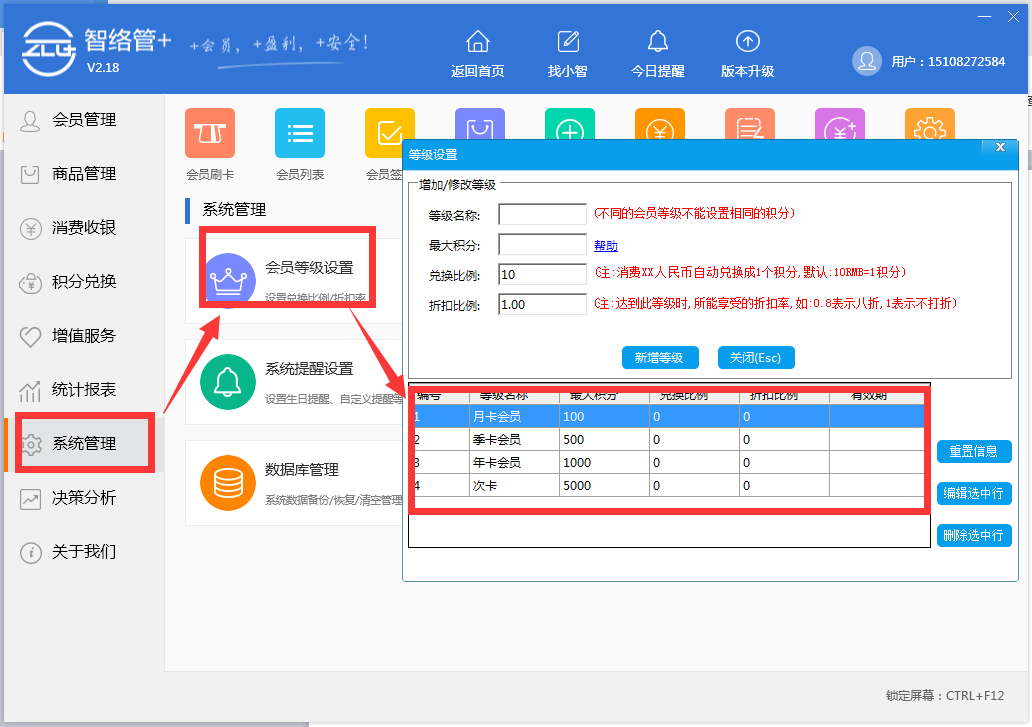
Task: Click 数据库管理 card title
Action: coord(302,470)
